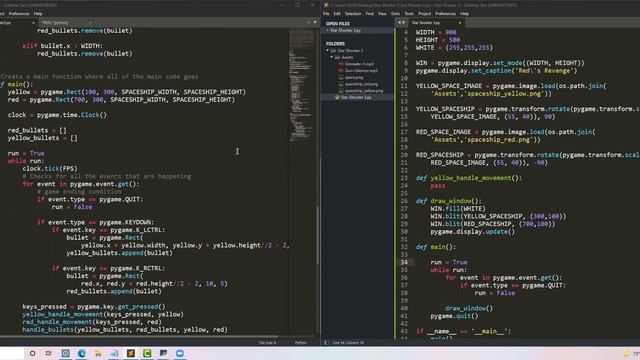Click Tab Size in left window status bar
640x360 pixels.
point(267,343)
